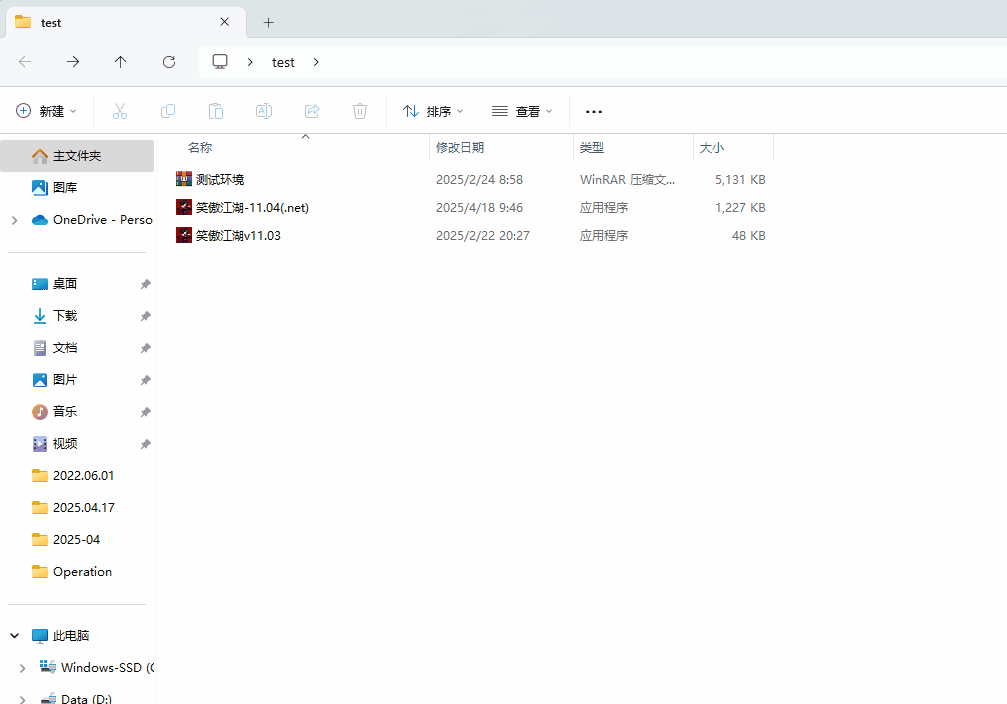Go up one folder level arrow
The height and width of the screenshot is (704, 1007).
pos(121,62)
